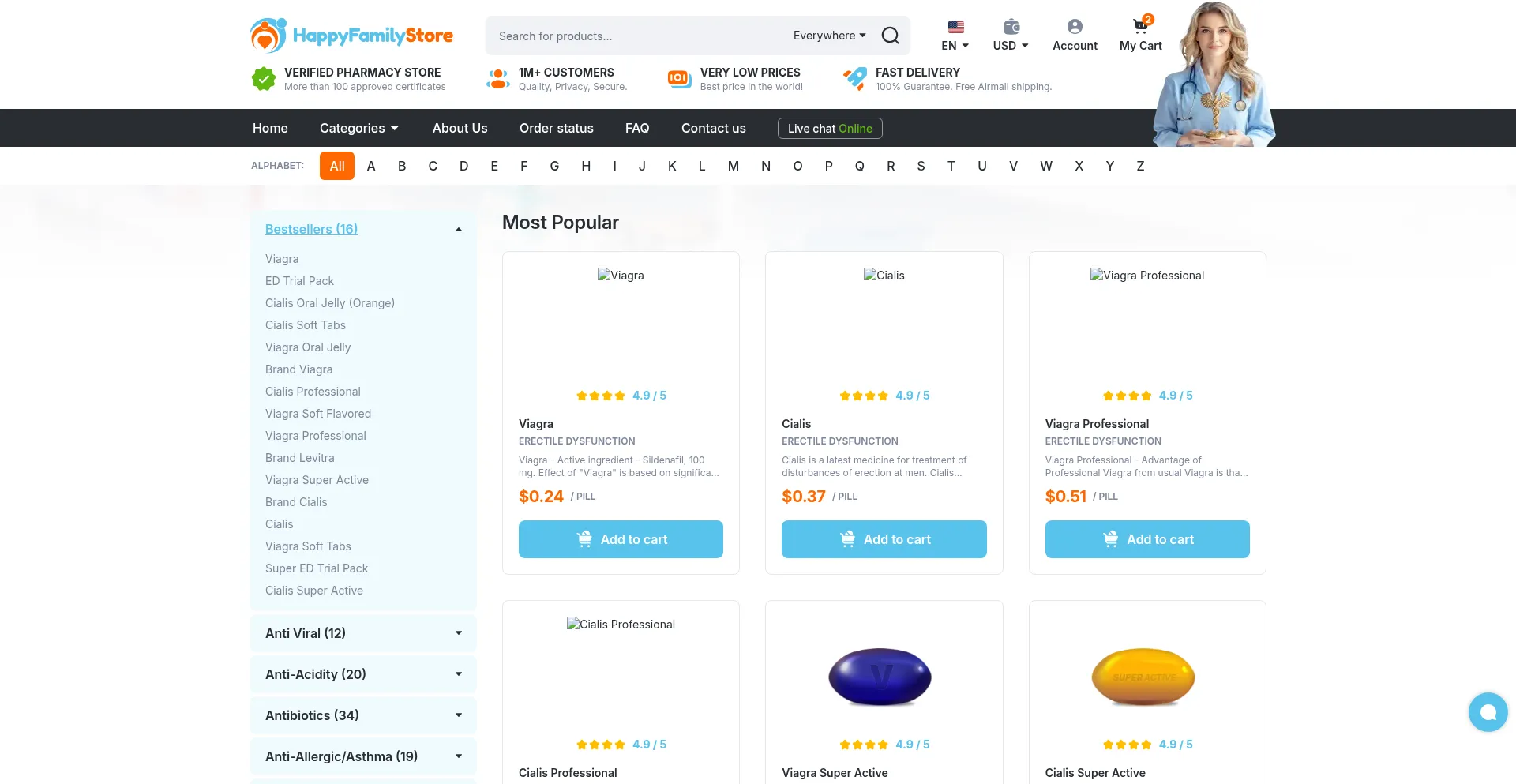Screen dimensions: 1516x784
Task: Click the verified pharmacy checkmark badge
Action: (x=264, y=79)
